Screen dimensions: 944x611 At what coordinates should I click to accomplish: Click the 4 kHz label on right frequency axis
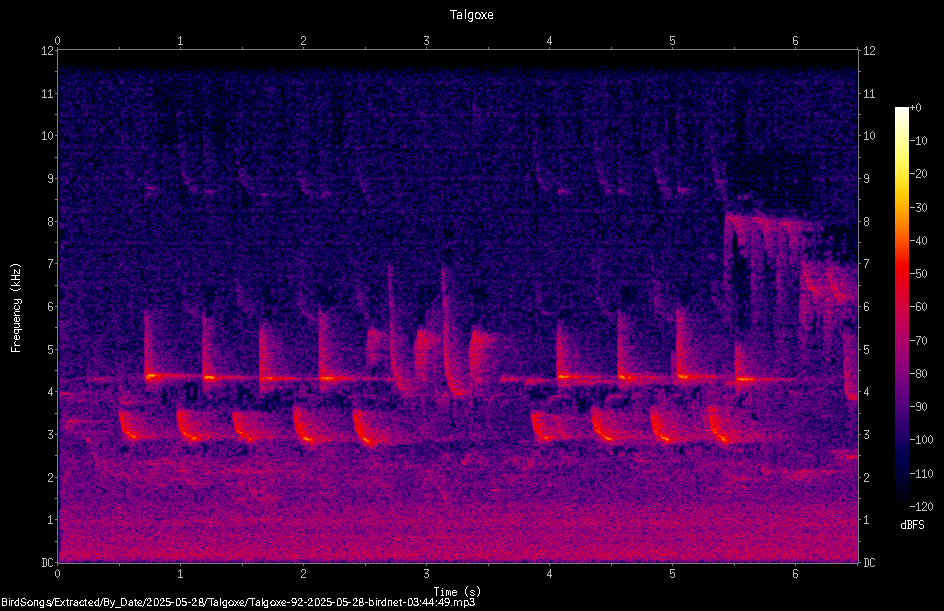[867, 392]
